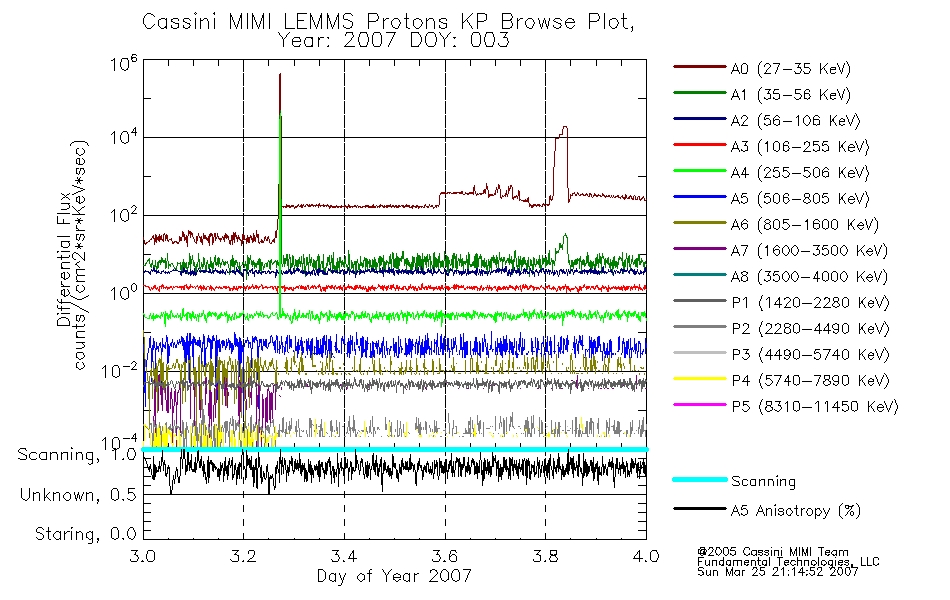Click the 3.4 x-axis tick label

pos(344,556)
